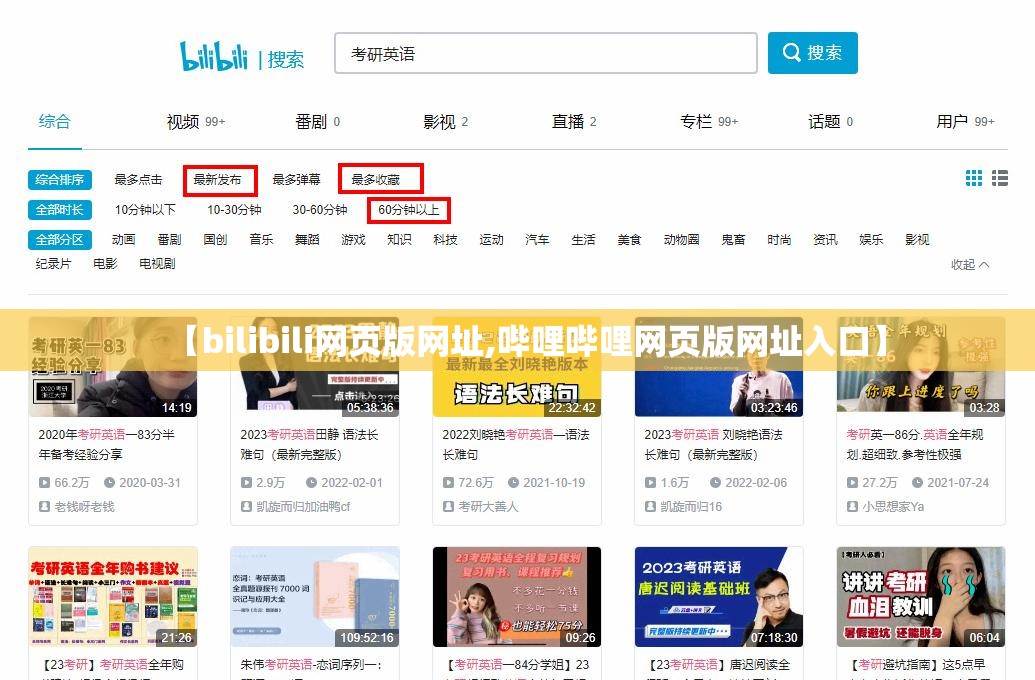This screenshot has width=1035, height=680.
Task: Sort results by 最新发布
Action: click(x=217, y=180)
